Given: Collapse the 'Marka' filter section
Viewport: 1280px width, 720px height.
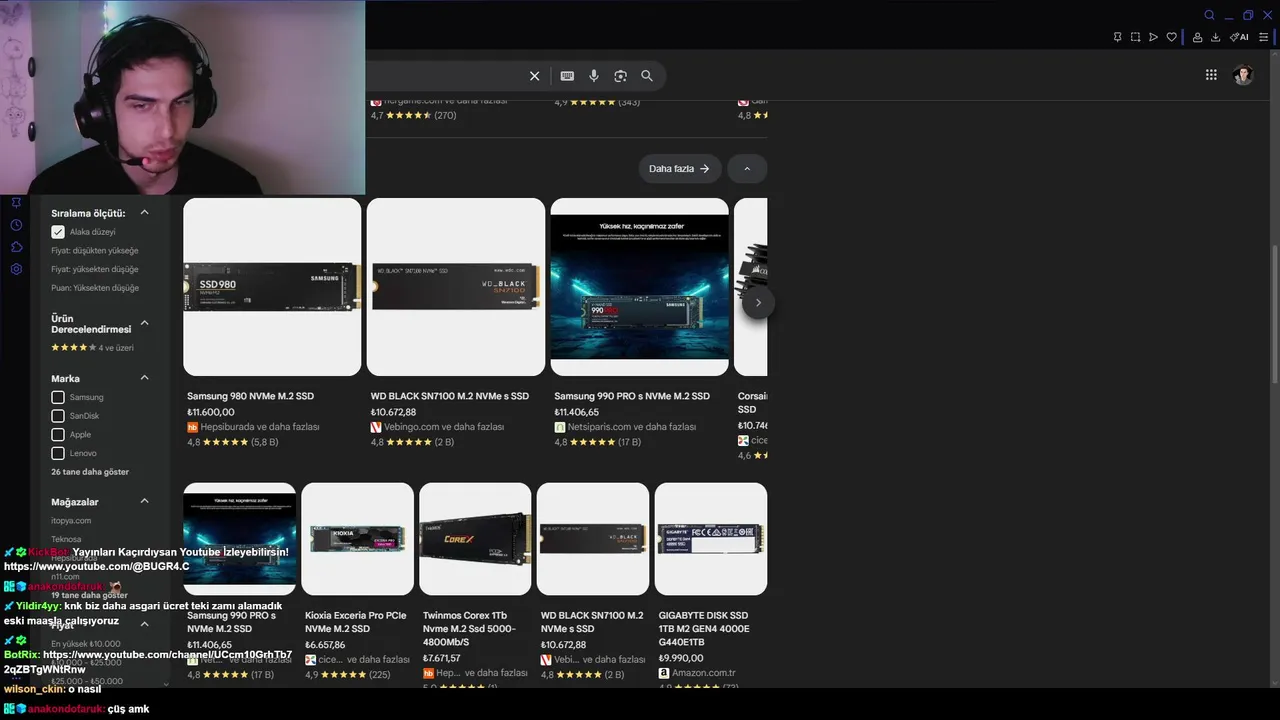Looking at the screenshot, I should pos(144,378).
